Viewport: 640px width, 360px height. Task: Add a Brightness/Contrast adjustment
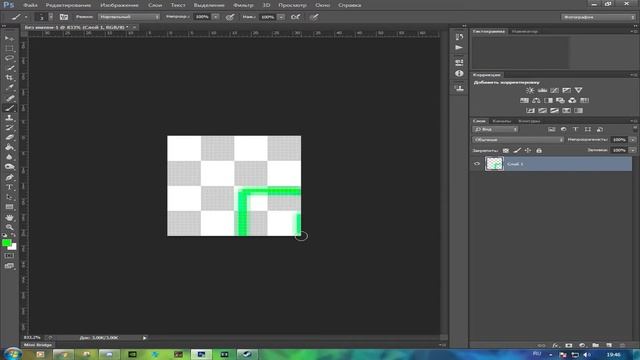point(530,90)
